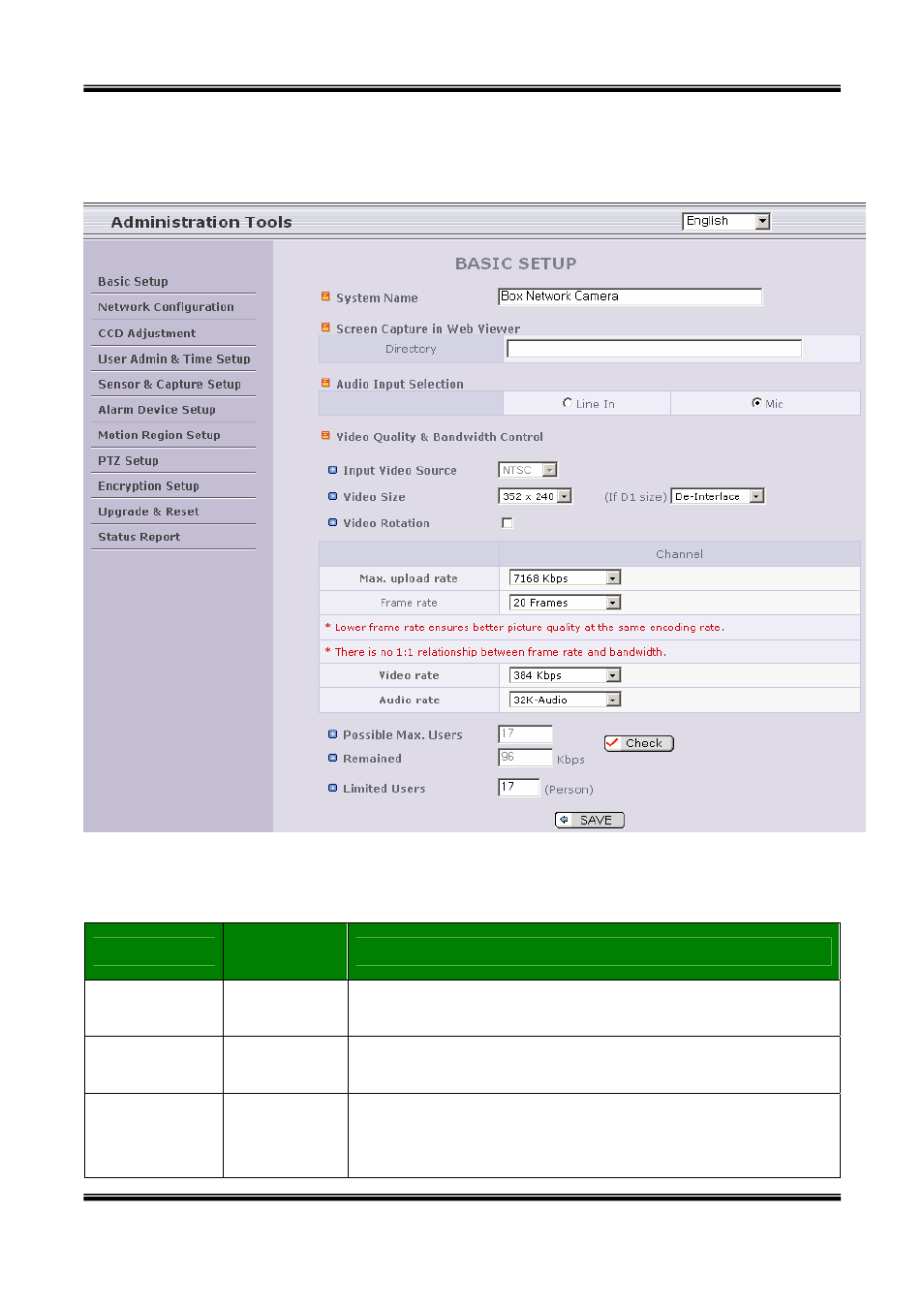Open Video Size 352 x 240 dropdown
Viewport: 924px width, 1308px height.
coord(535,496)
